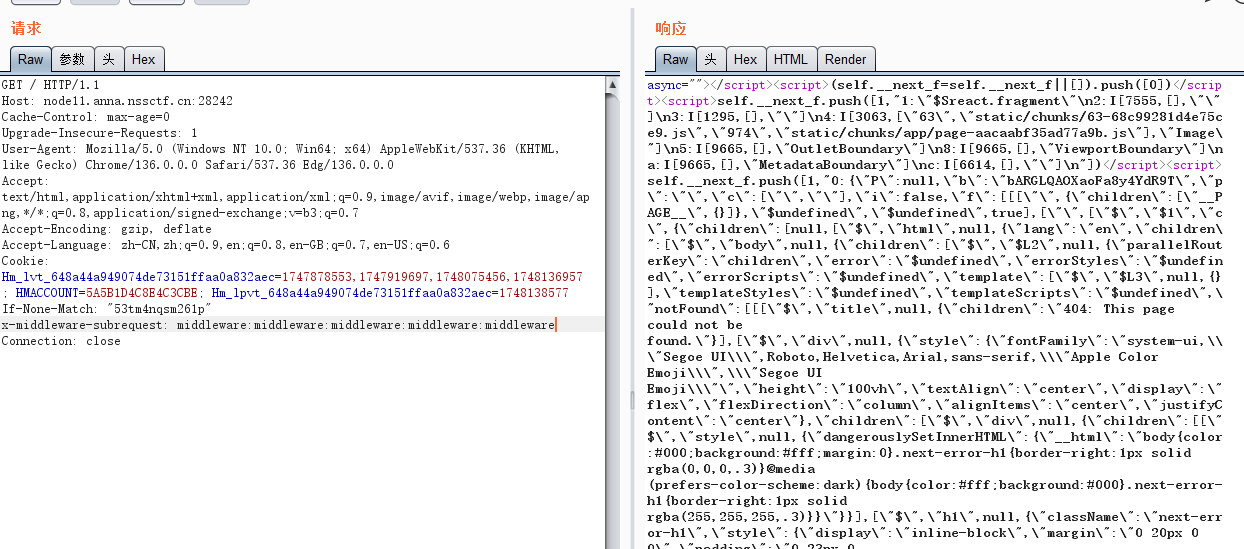Click response text "async=" at top
The height and width of the screenshot is (549, 1244).
[668, 85]
